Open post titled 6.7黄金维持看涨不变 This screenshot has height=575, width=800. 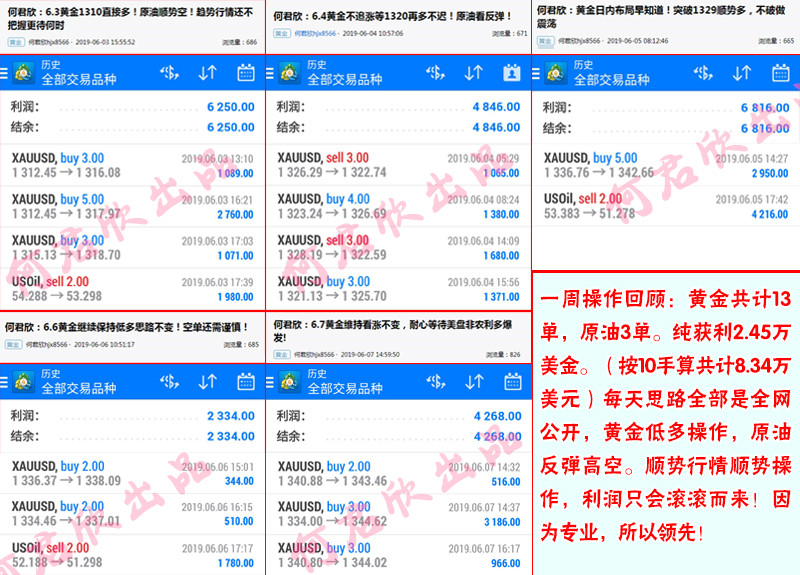coord(393,331)
